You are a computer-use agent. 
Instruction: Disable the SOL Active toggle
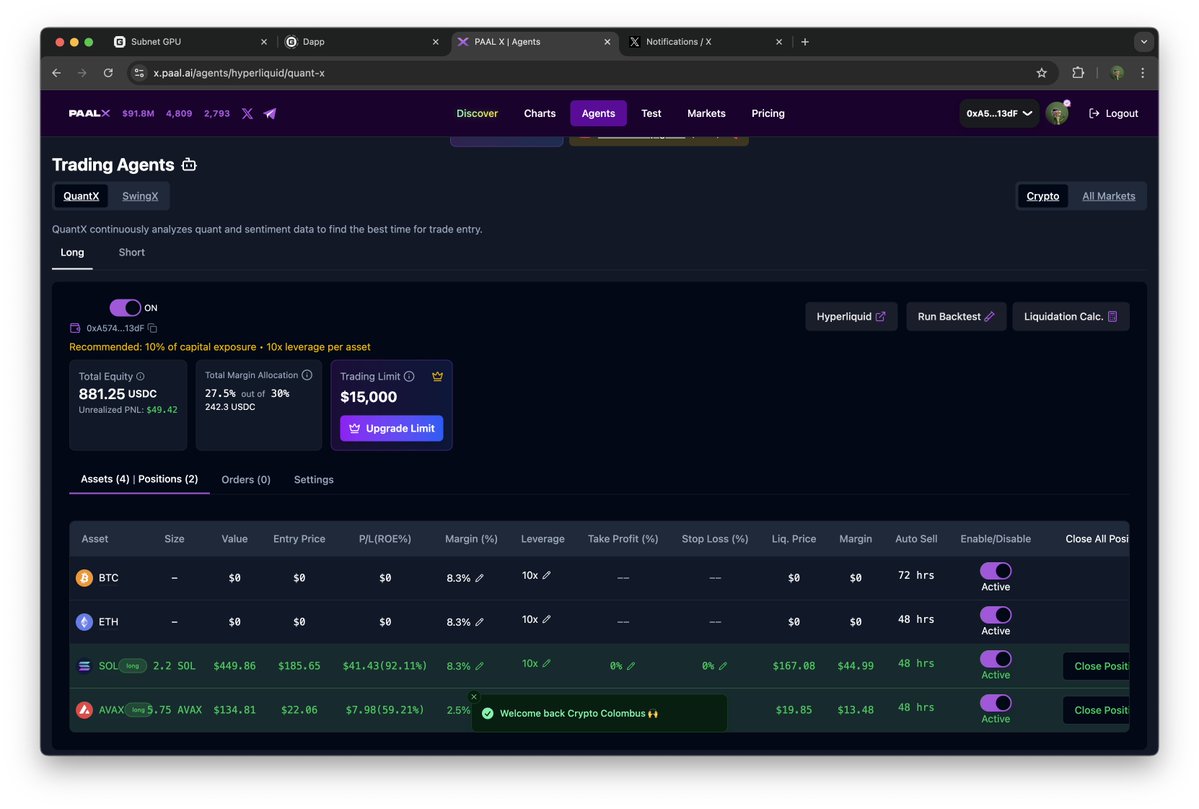(x=996, y=659)
